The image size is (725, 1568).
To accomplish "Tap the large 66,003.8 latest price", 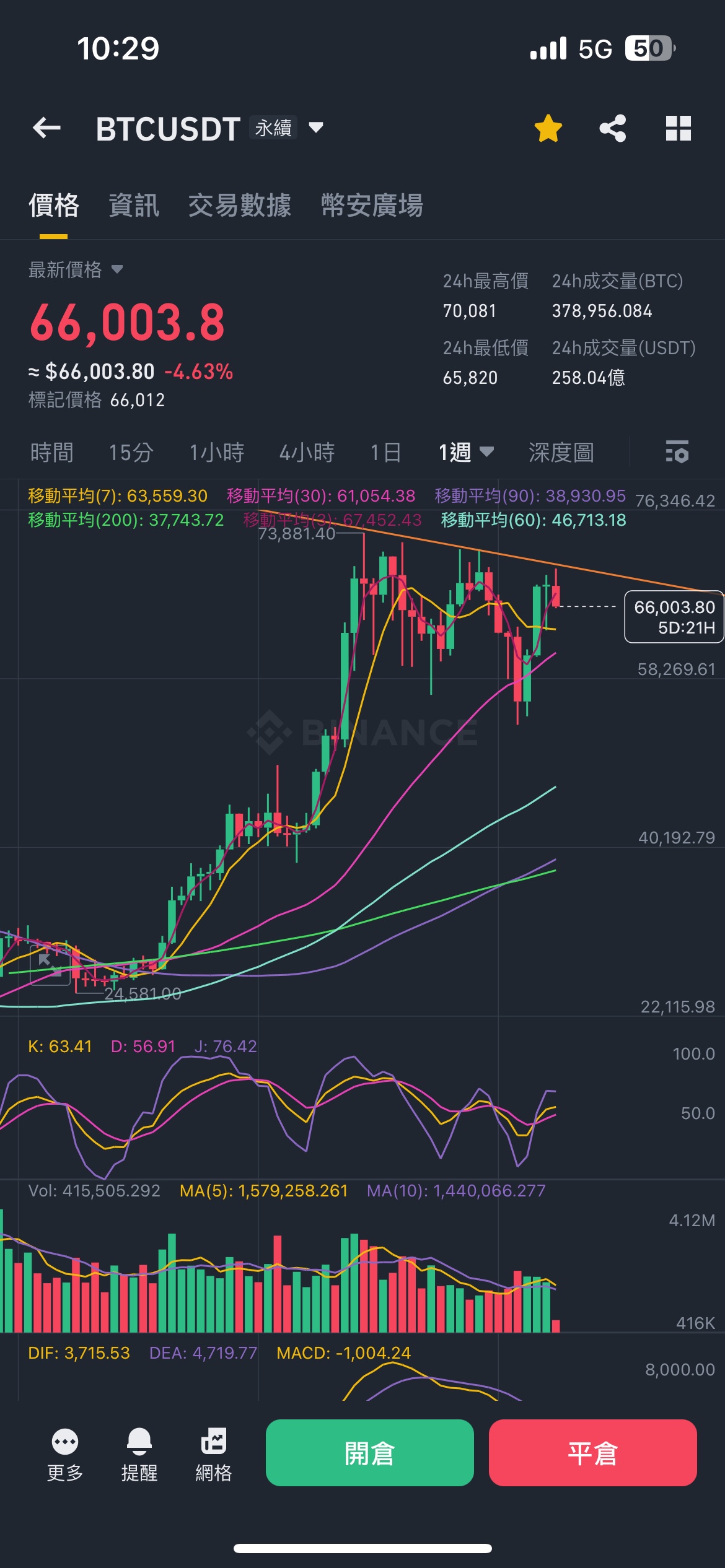I will click(x=128, y=323).
